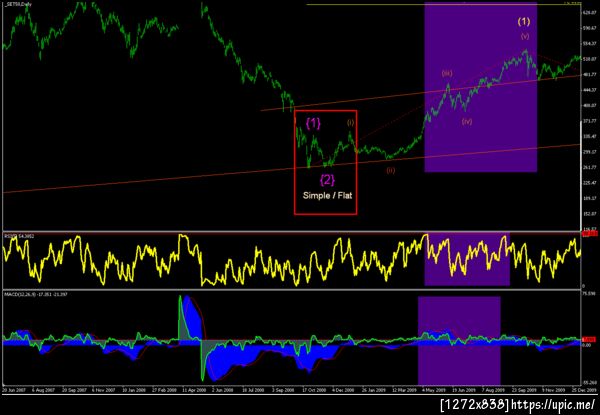Click the (iii) sub-wave label
The image size is (600, 415).
click(x=447, y=73)
